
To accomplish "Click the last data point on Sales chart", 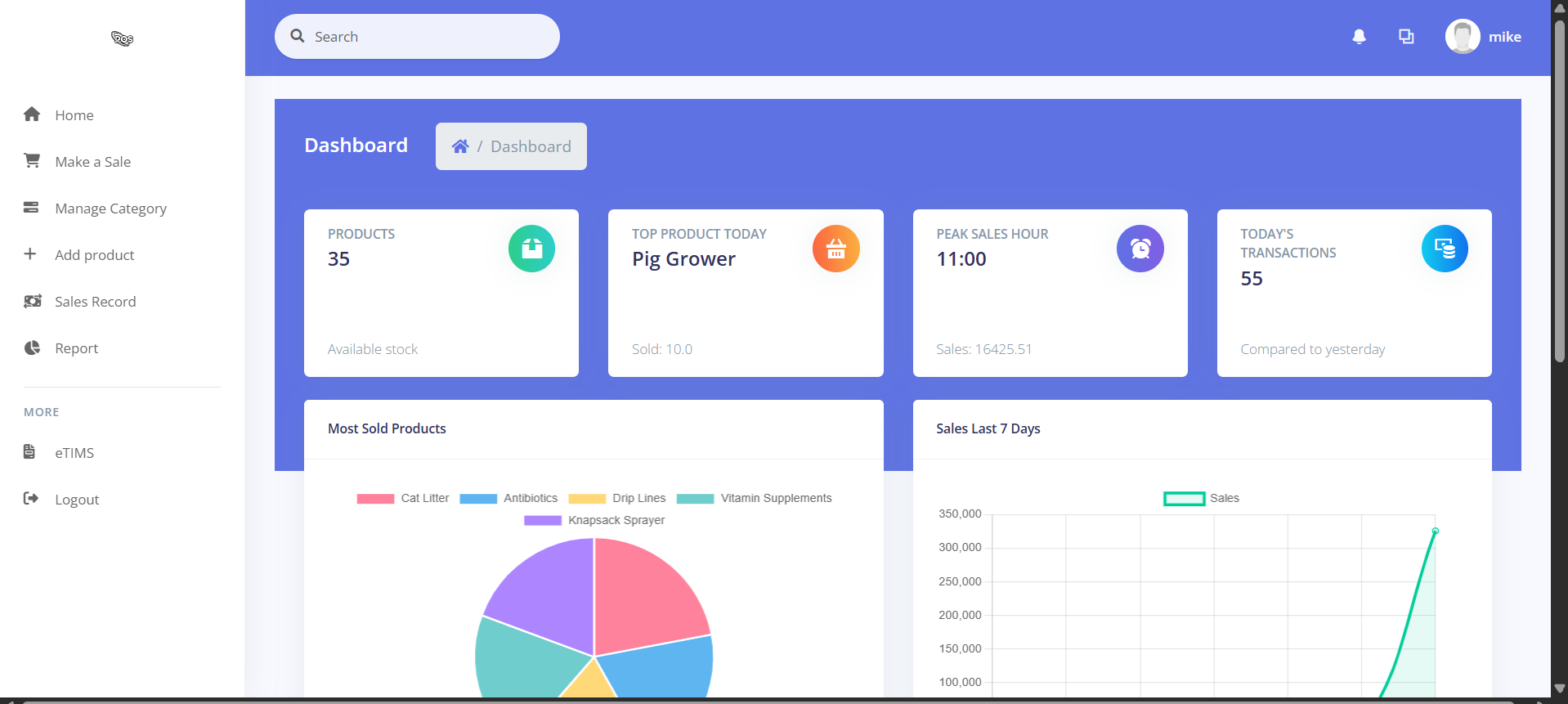I will point(1436,531).
